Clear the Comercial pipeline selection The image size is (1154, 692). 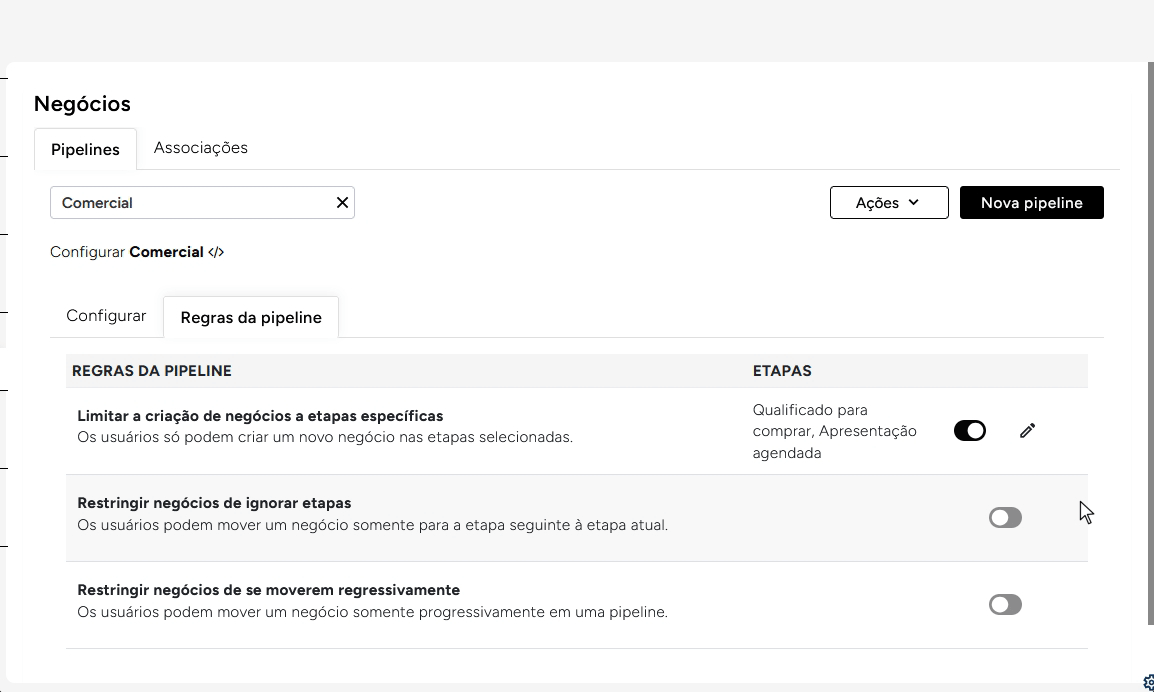(x=342, y=203)
